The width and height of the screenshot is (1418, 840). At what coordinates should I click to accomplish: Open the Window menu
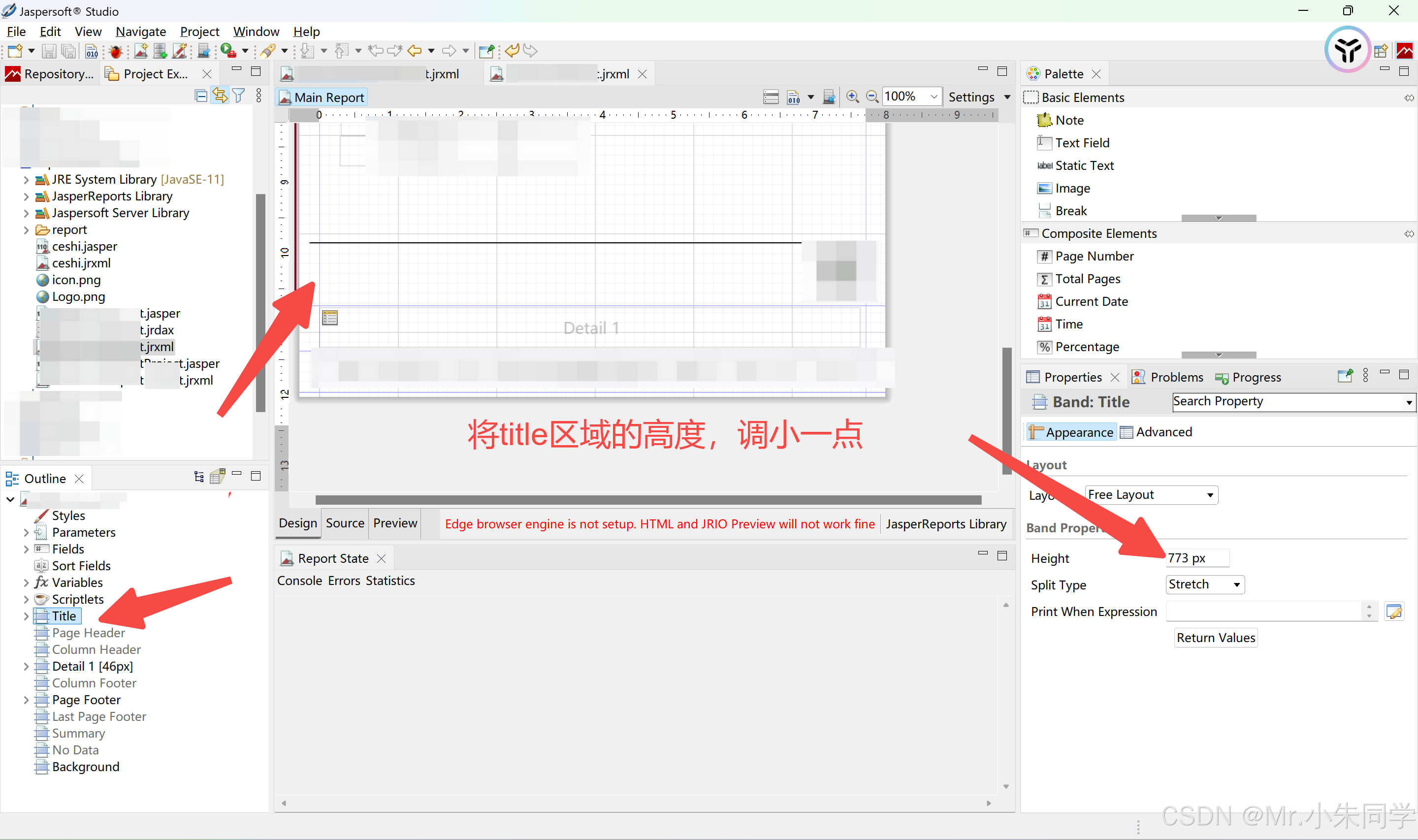pos(256,32)
